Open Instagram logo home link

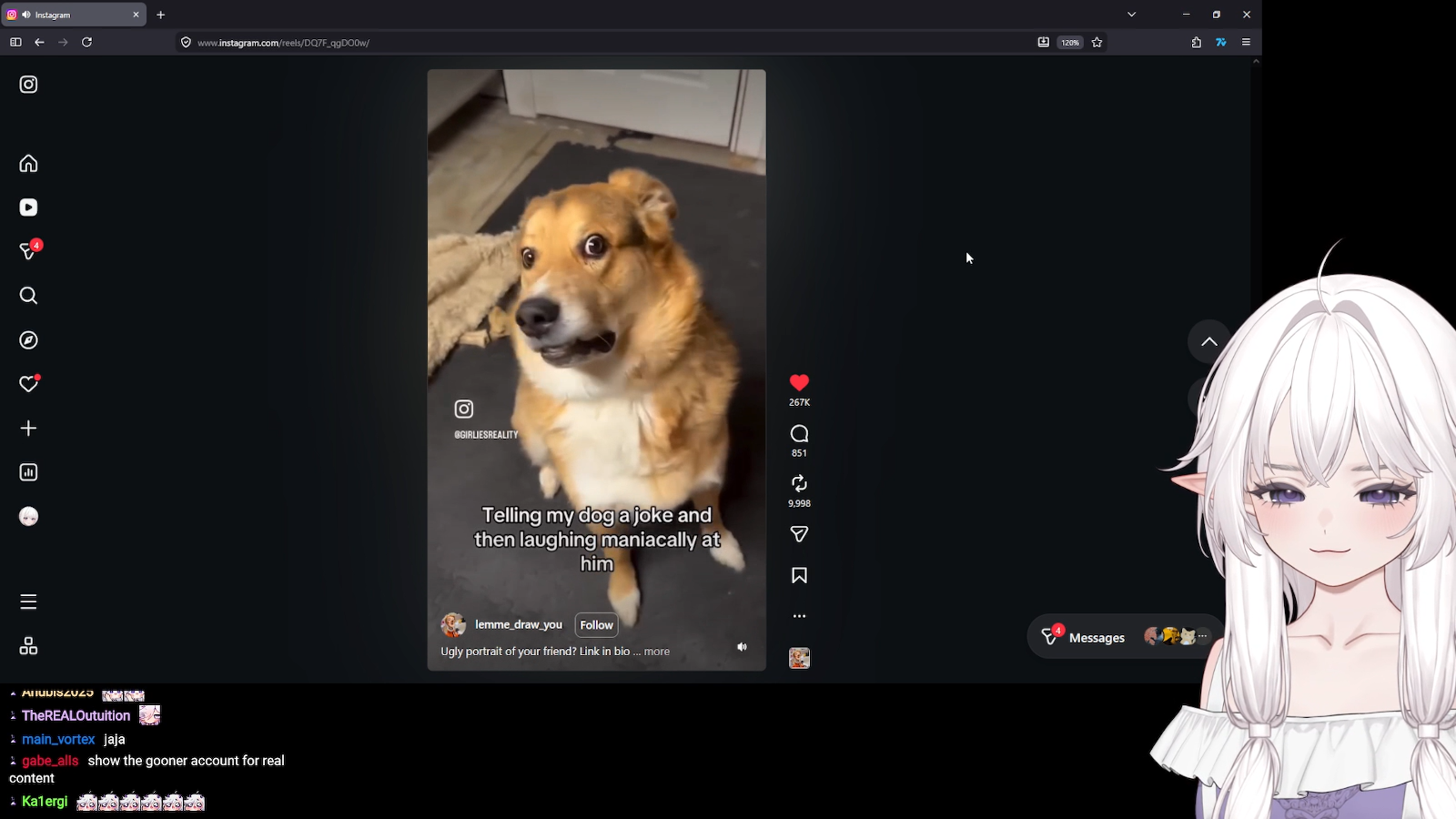pyautogui.click(x=28, y=85)
